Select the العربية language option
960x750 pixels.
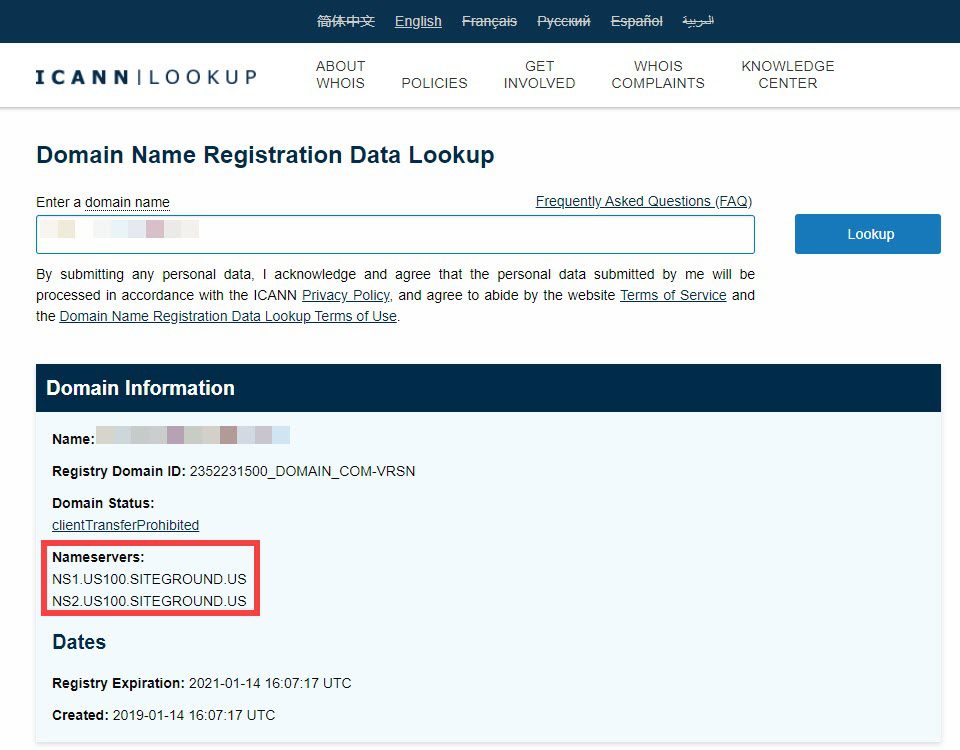point(697,21)
